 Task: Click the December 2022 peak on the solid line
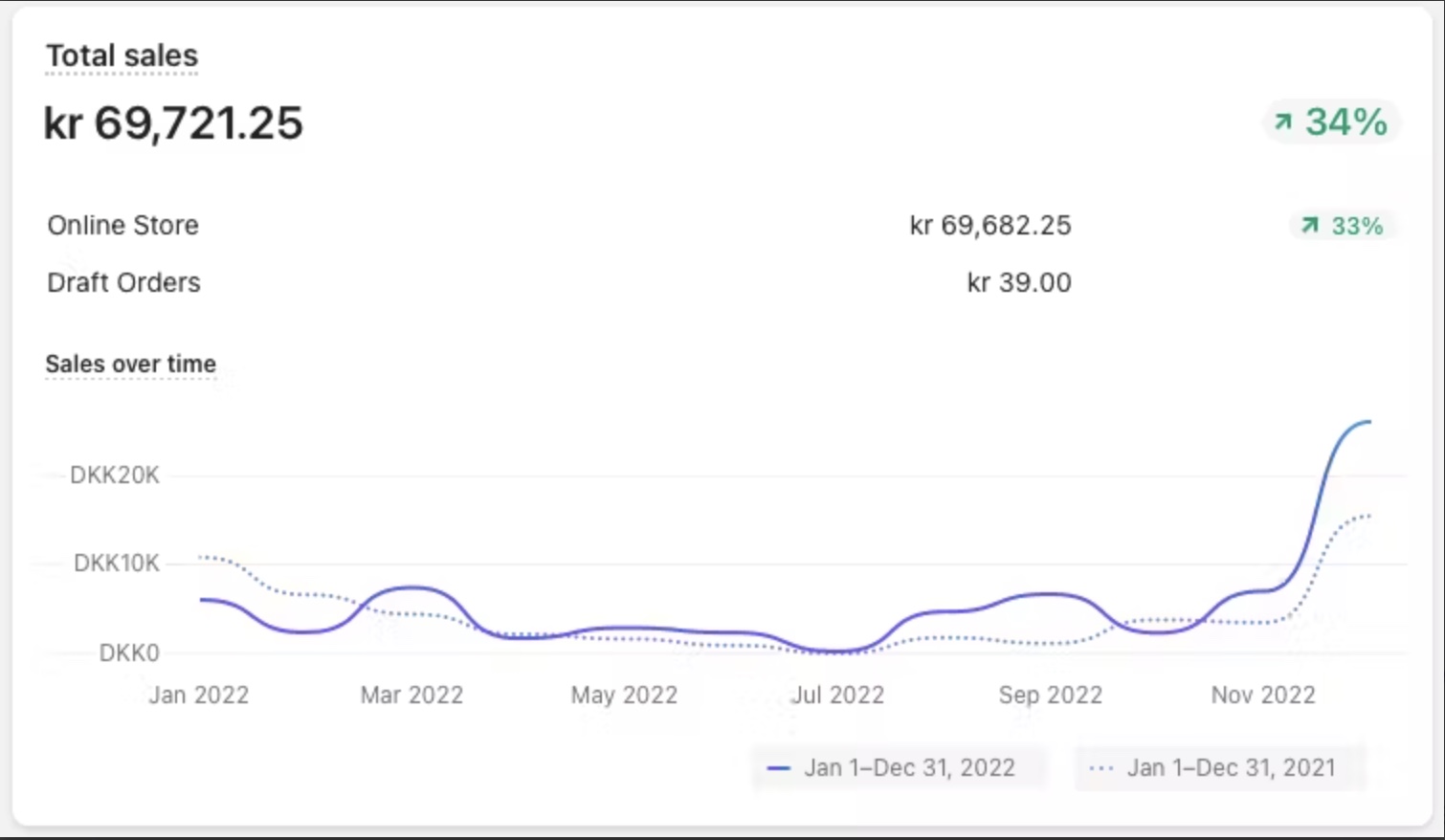[x=1367, y=422]
